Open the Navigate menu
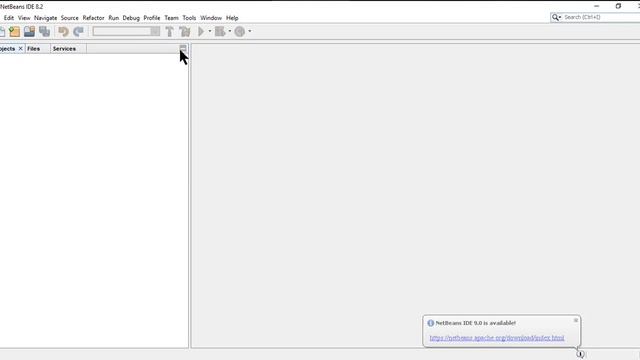 click(x=45, y=18)
